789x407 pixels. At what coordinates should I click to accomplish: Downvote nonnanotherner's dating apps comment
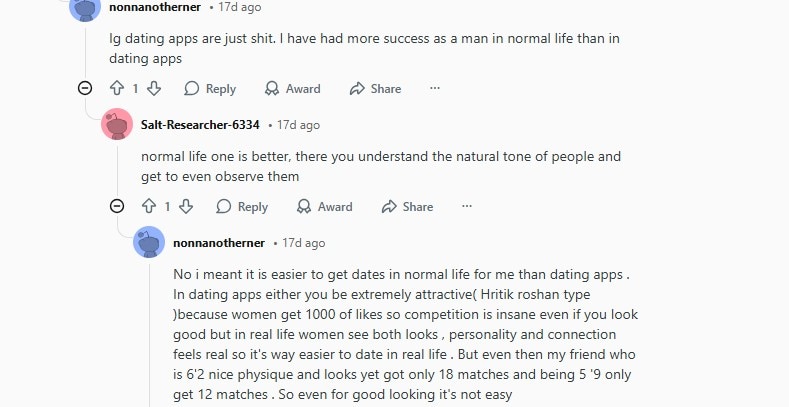click(154, 89)
